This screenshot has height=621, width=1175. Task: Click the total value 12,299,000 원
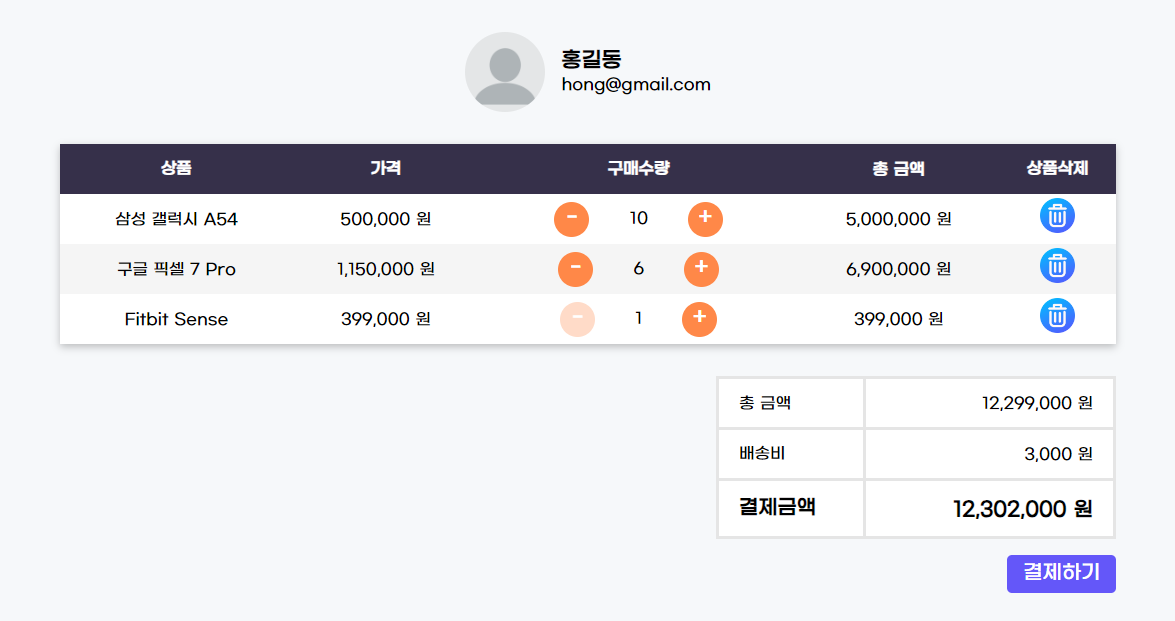(x=1037, y=403)
